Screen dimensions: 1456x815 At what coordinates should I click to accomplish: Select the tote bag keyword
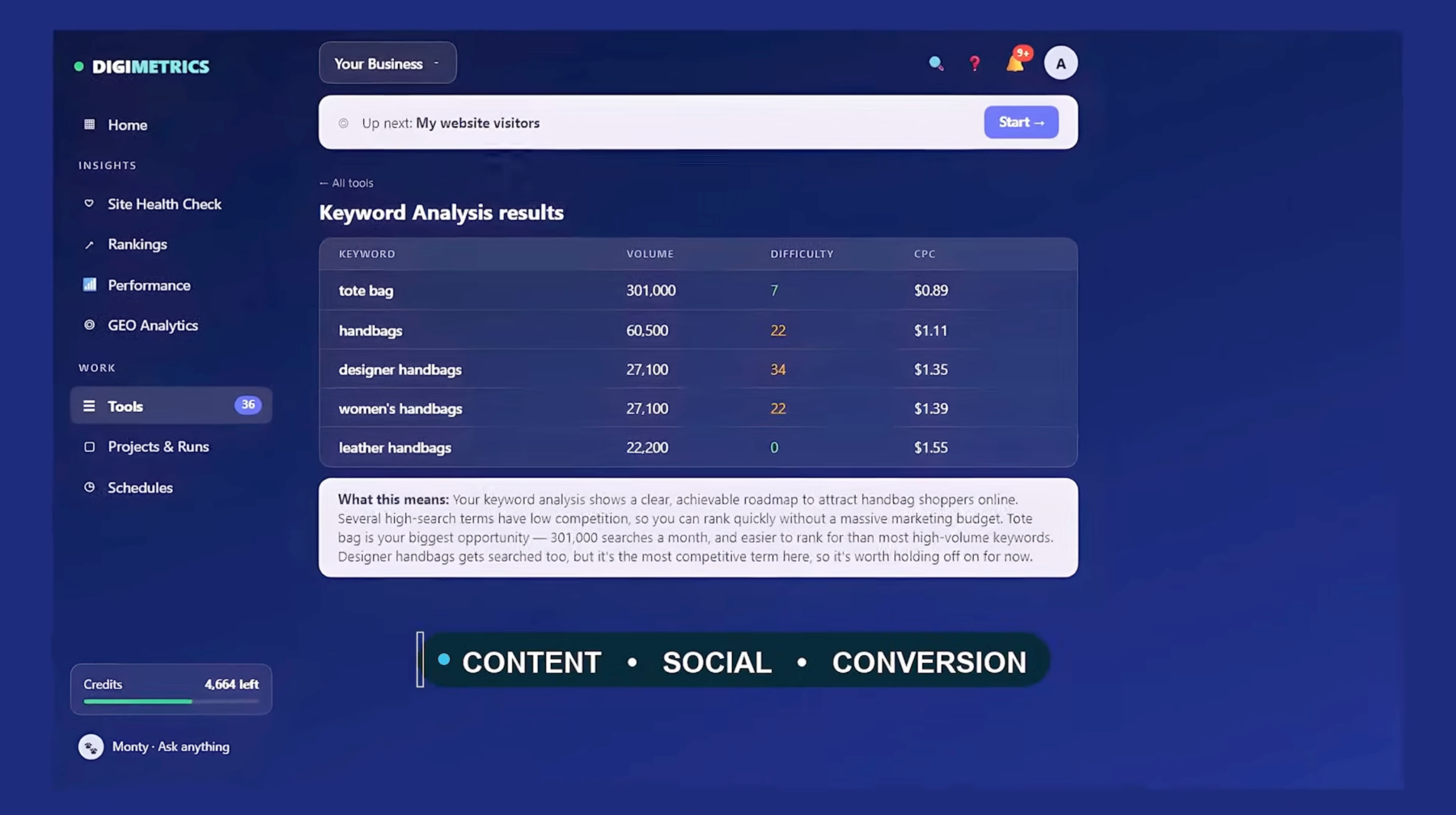coord(366,291)
